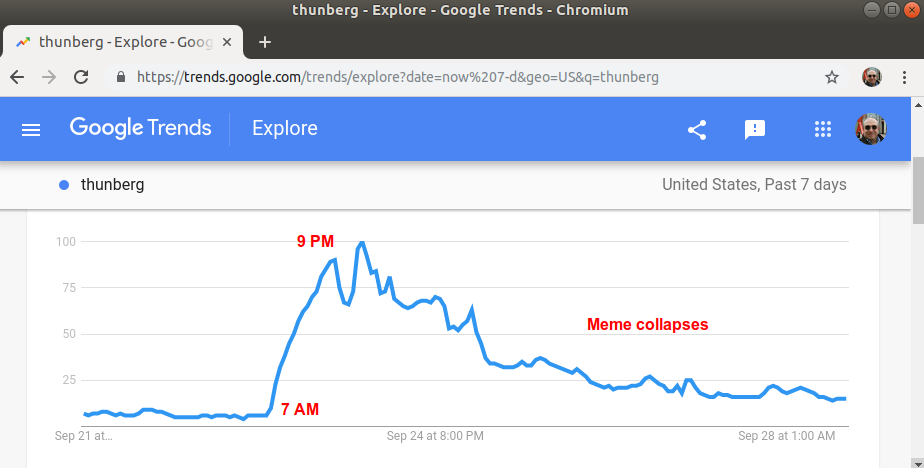This screenshot has width=924, height=468.
Task: Click the Explore header label
Action: [285, 128]
